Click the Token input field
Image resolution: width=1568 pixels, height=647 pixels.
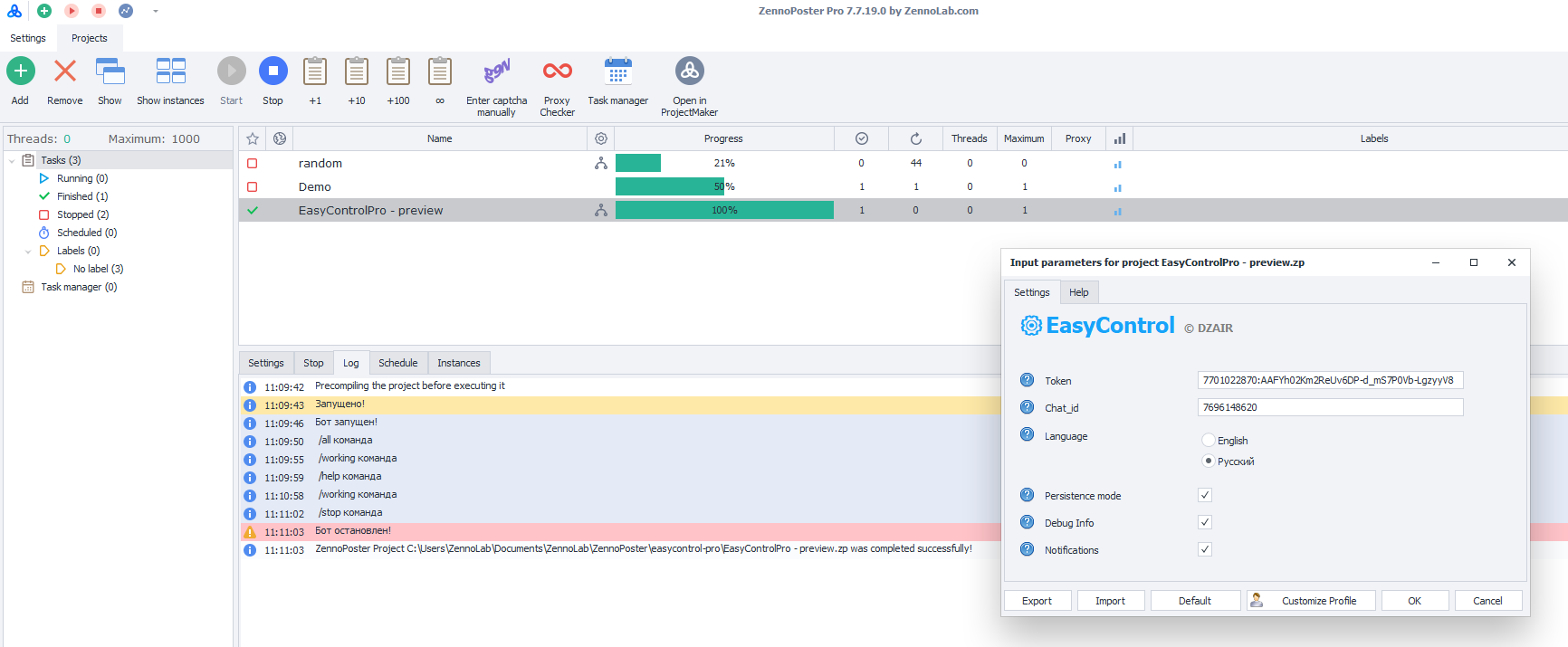1330,380
